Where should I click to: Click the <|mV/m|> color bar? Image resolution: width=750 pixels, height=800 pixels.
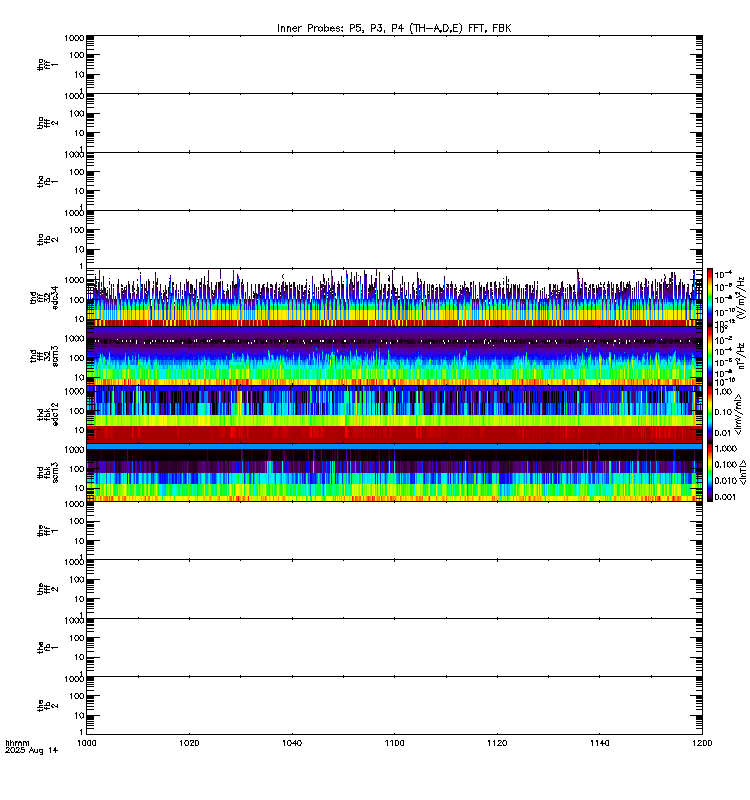710,414
